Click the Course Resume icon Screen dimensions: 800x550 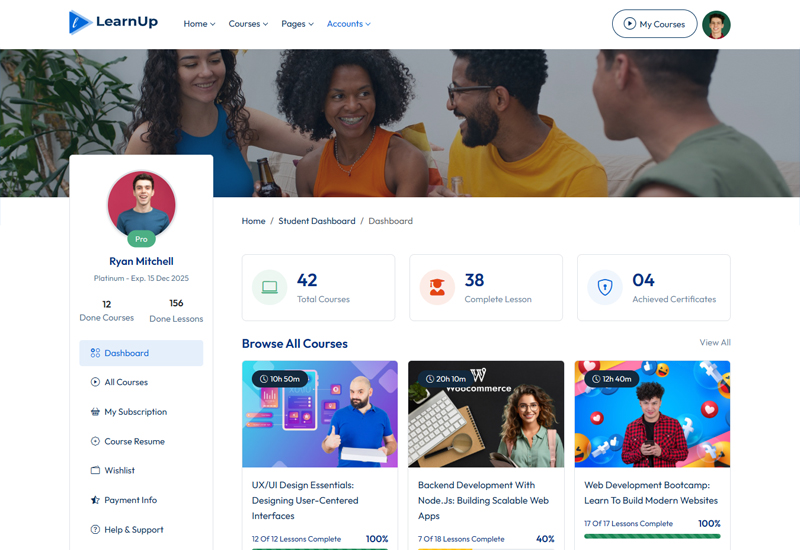click(x=95, y=441)
